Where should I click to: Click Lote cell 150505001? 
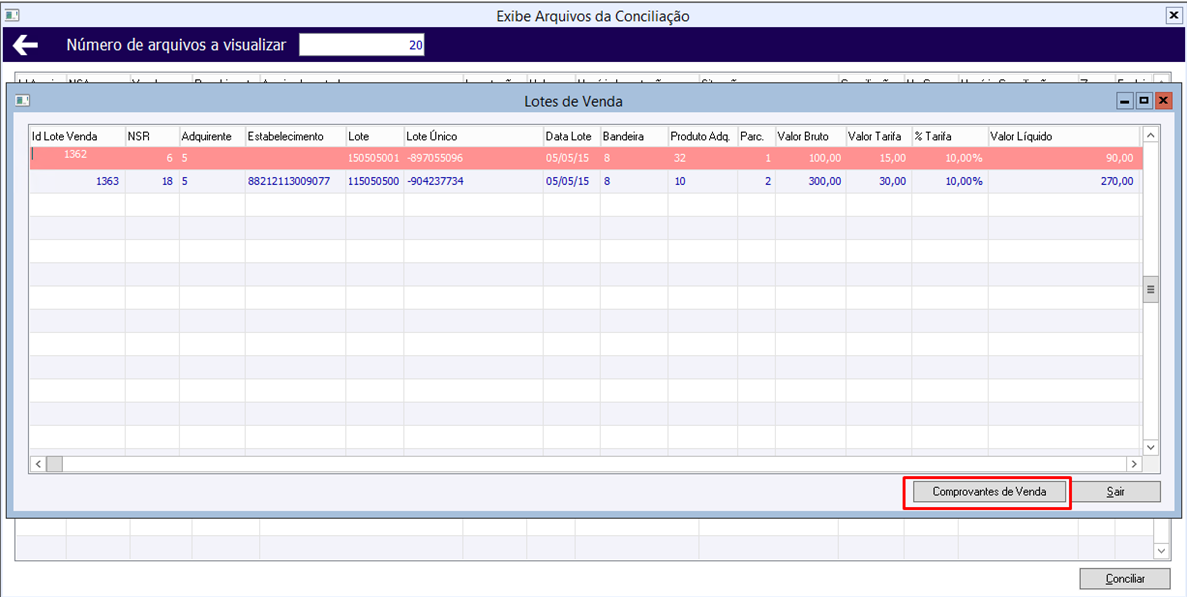374,158
